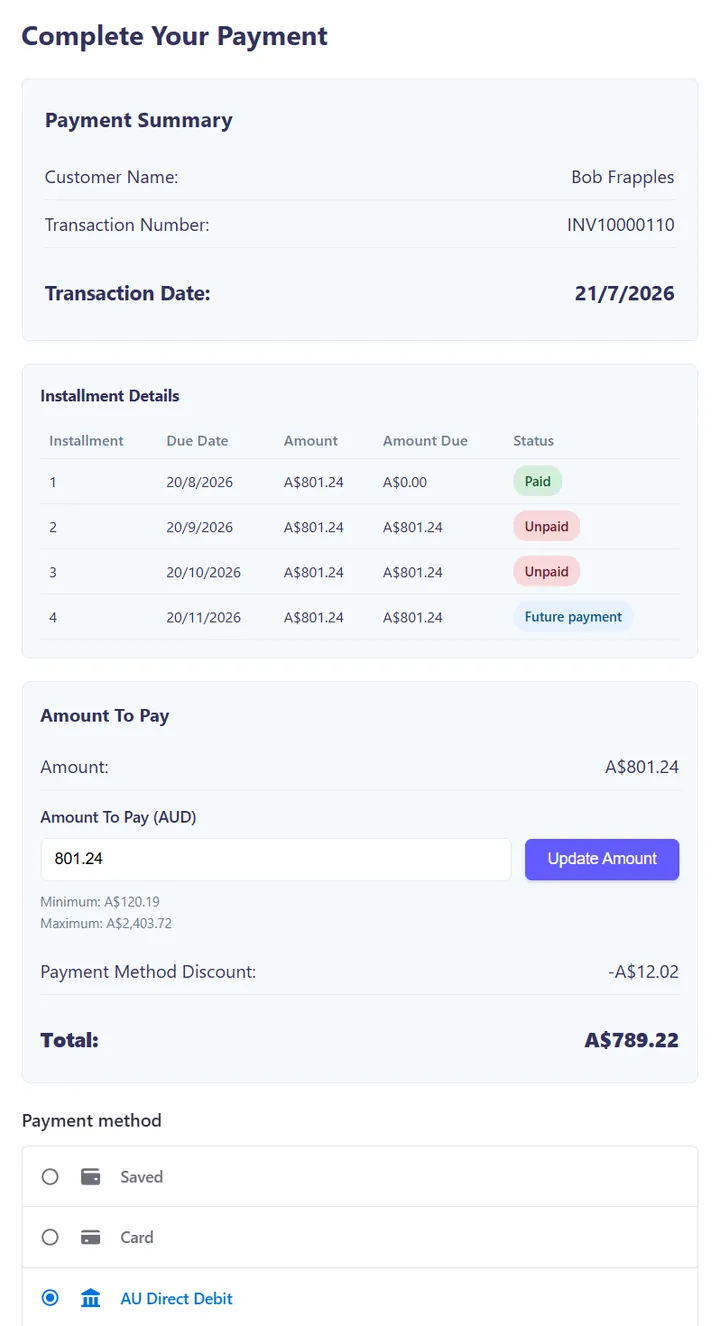Click the due date 20/9/2026

click(200, 527)
